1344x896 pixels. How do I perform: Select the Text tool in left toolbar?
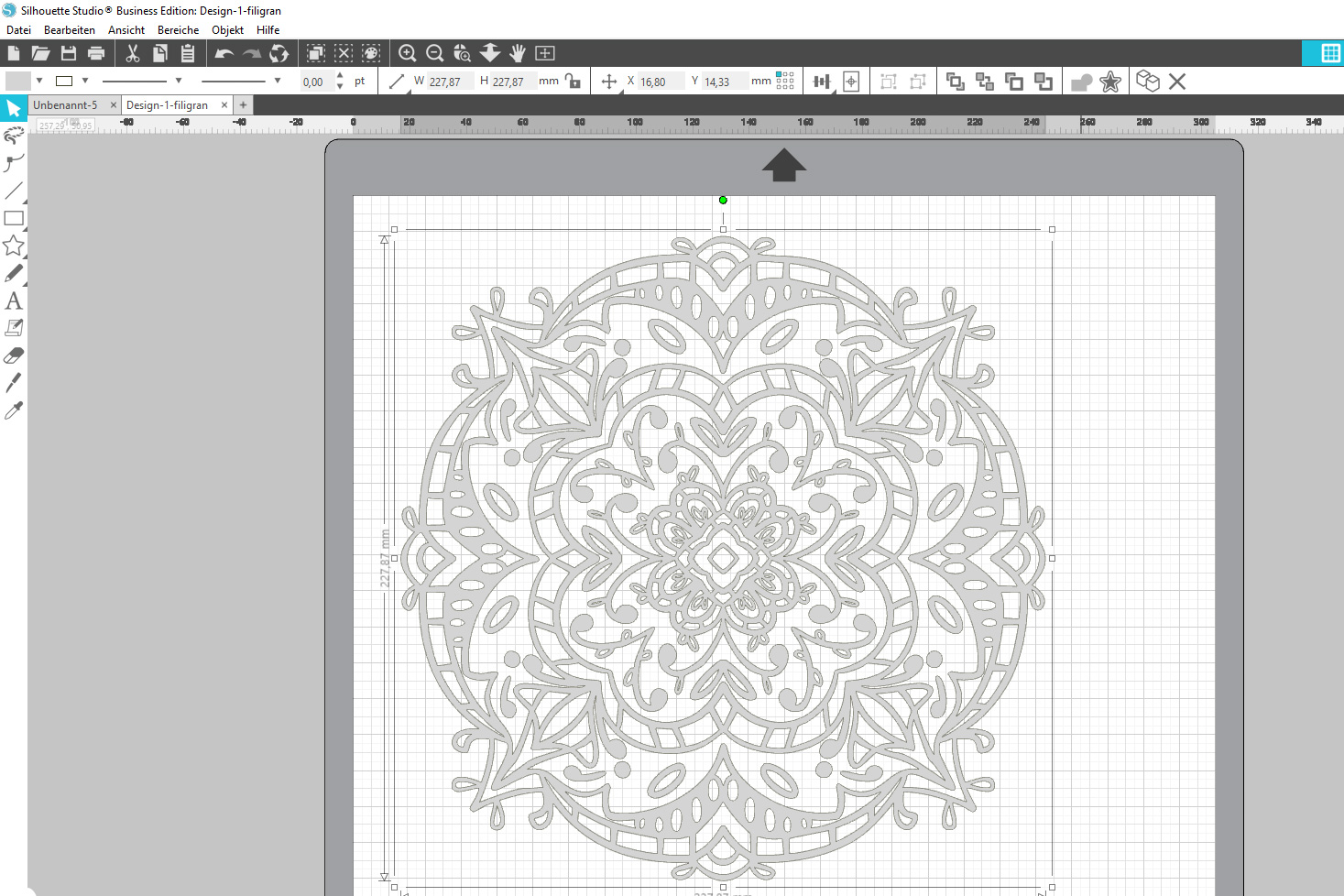(14, 300)
